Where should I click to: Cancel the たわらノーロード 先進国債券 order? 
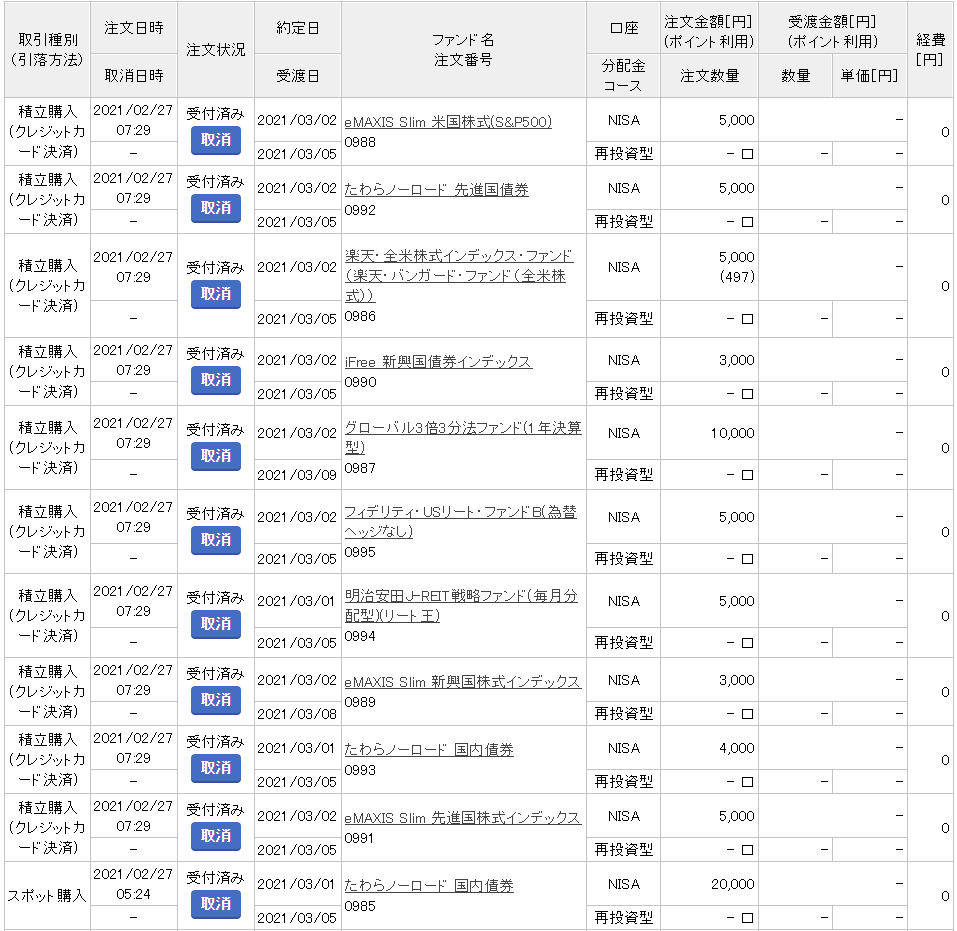tap(215, 208)
